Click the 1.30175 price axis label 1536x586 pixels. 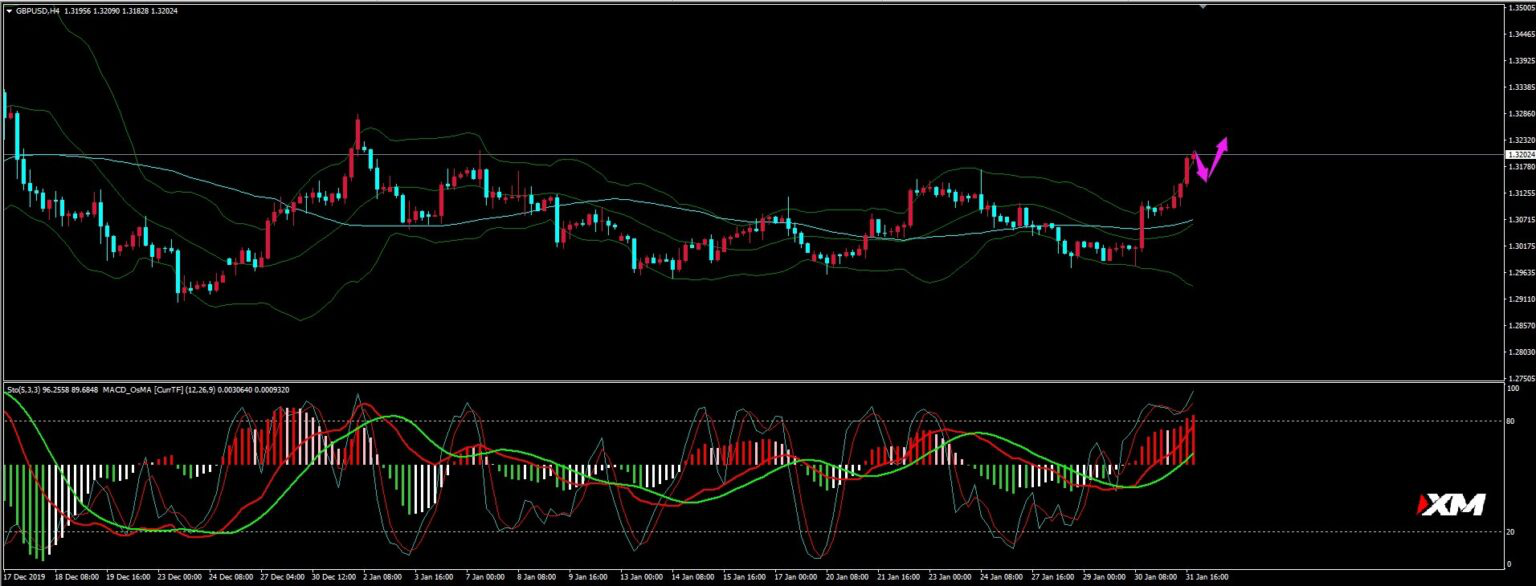click(x=1520, y=246)
